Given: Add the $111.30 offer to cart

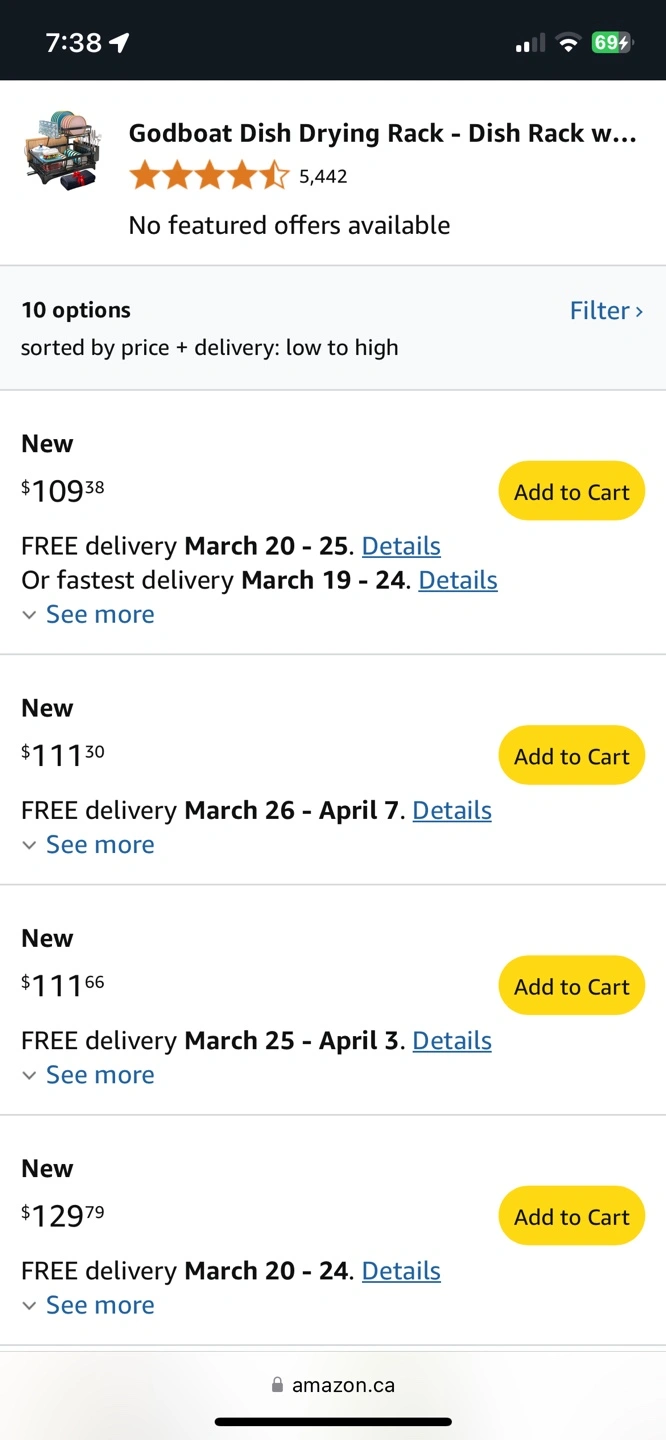Looking at the screenshot, I should tap(571, 756).
